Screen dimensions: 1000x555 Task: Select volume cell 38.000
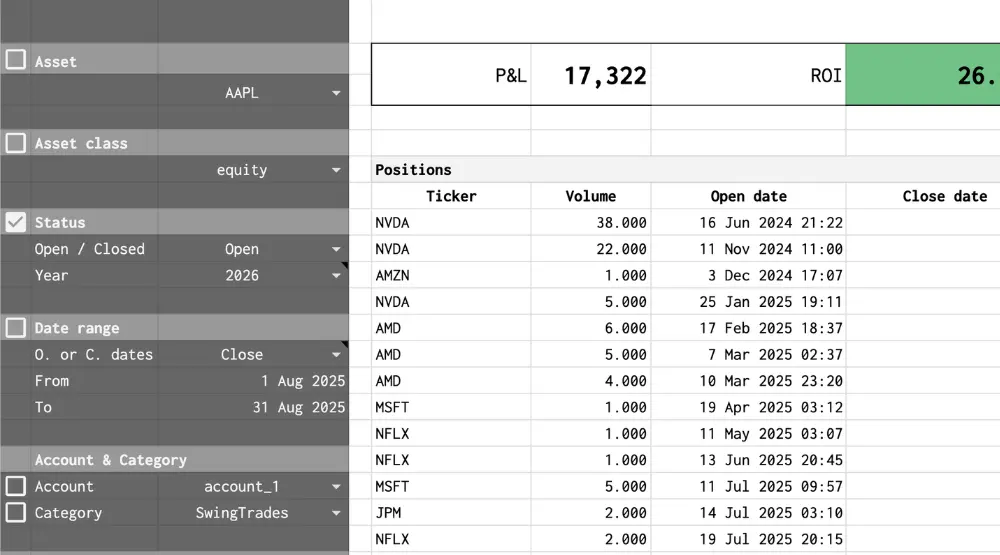click(591, 223)
